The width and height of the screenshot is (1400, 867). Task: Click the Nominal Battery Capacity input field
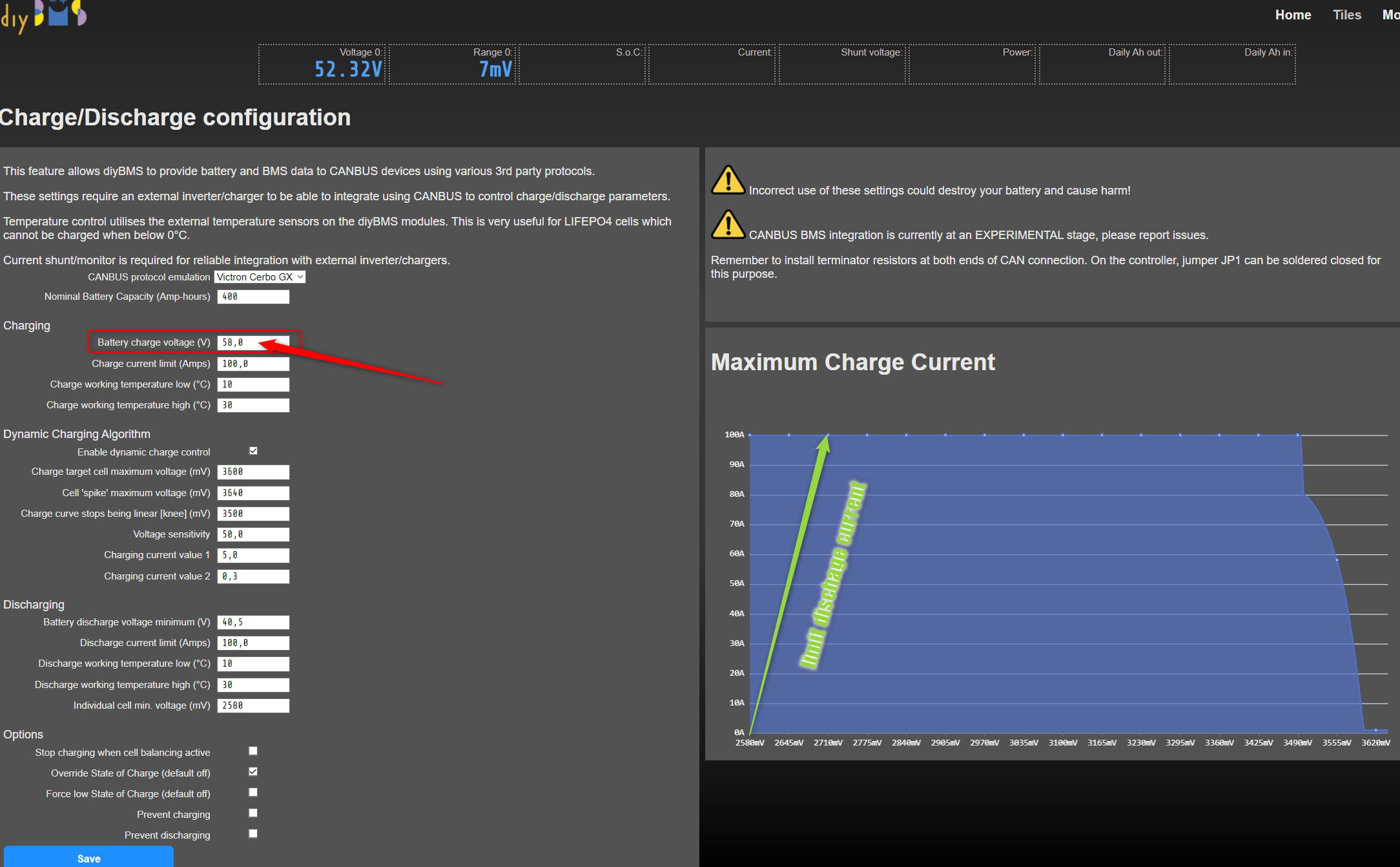pyautogui.click(x=253, y=297)
